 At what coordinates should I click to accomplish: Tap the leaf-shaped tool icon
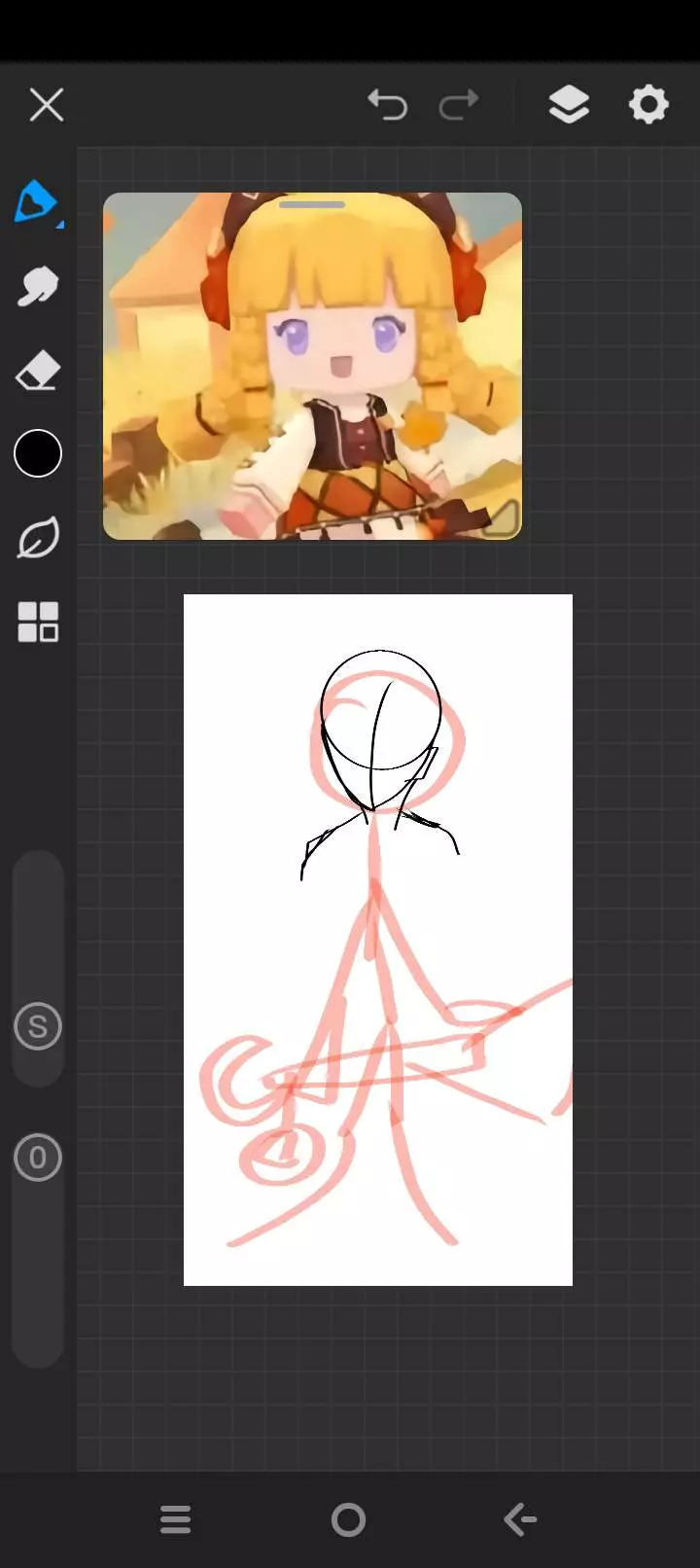coord(38,538)
